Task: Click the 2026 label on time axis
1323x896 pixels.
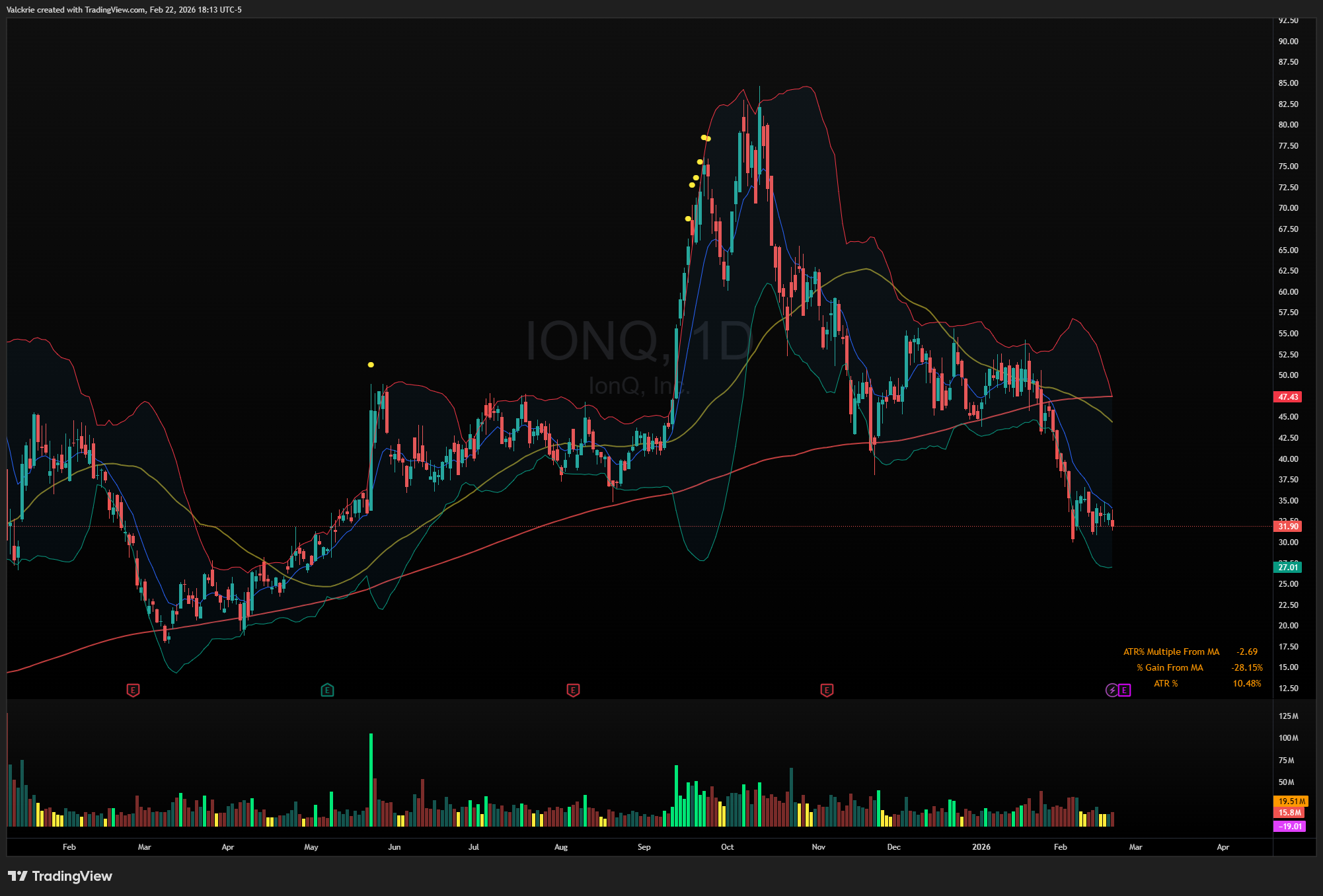Action: pos(981,847)
